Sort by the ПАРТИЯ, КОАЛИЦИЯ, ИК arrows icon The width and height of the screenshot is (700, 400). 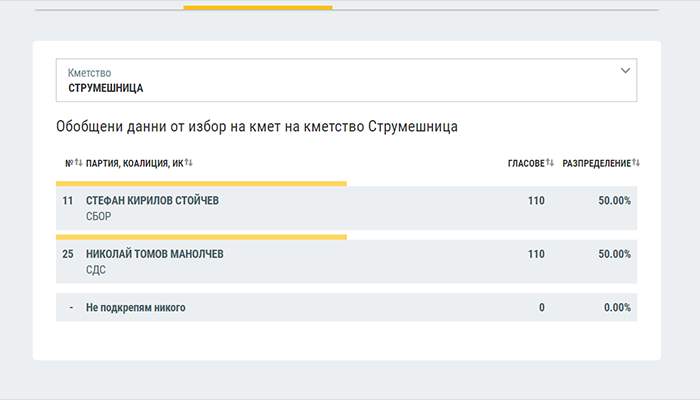(188, 163)
